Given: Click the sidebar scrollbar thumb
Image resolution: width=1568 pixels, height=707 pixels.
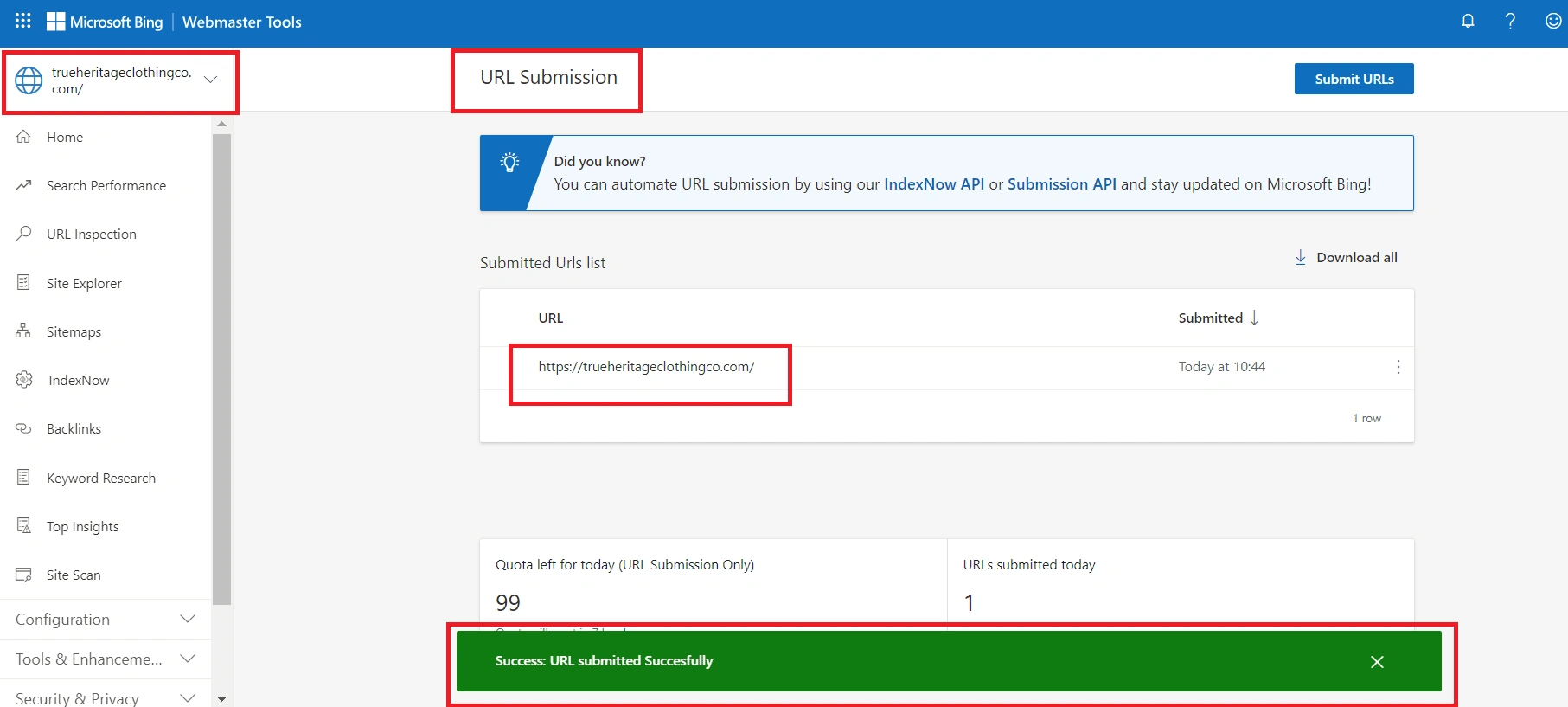Looking at the screenshot, I should click(x=221, y=369).
